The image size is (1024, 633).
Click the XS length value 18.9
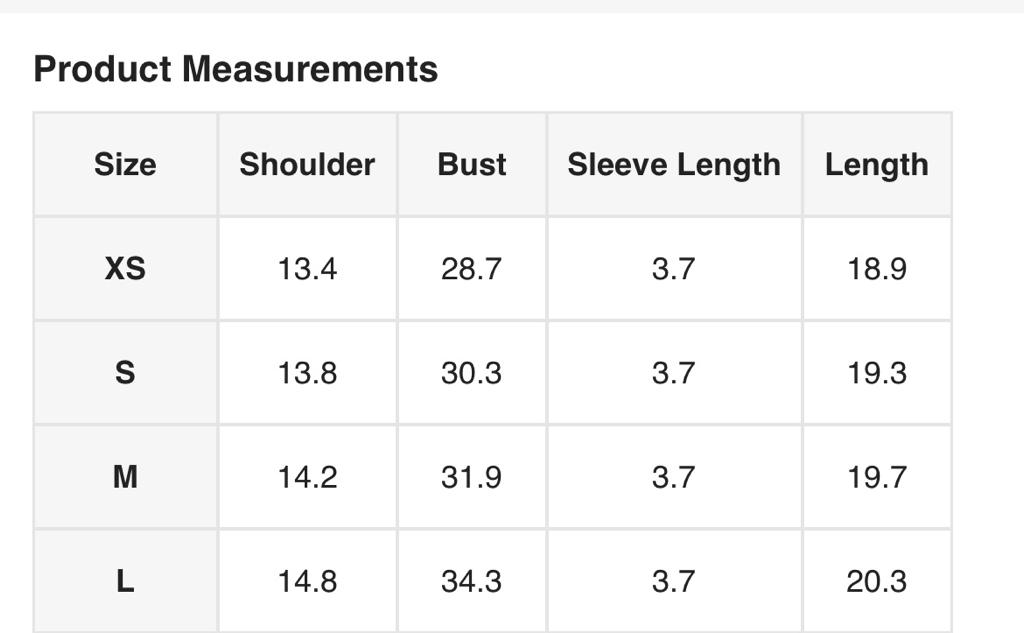[877, 268]
